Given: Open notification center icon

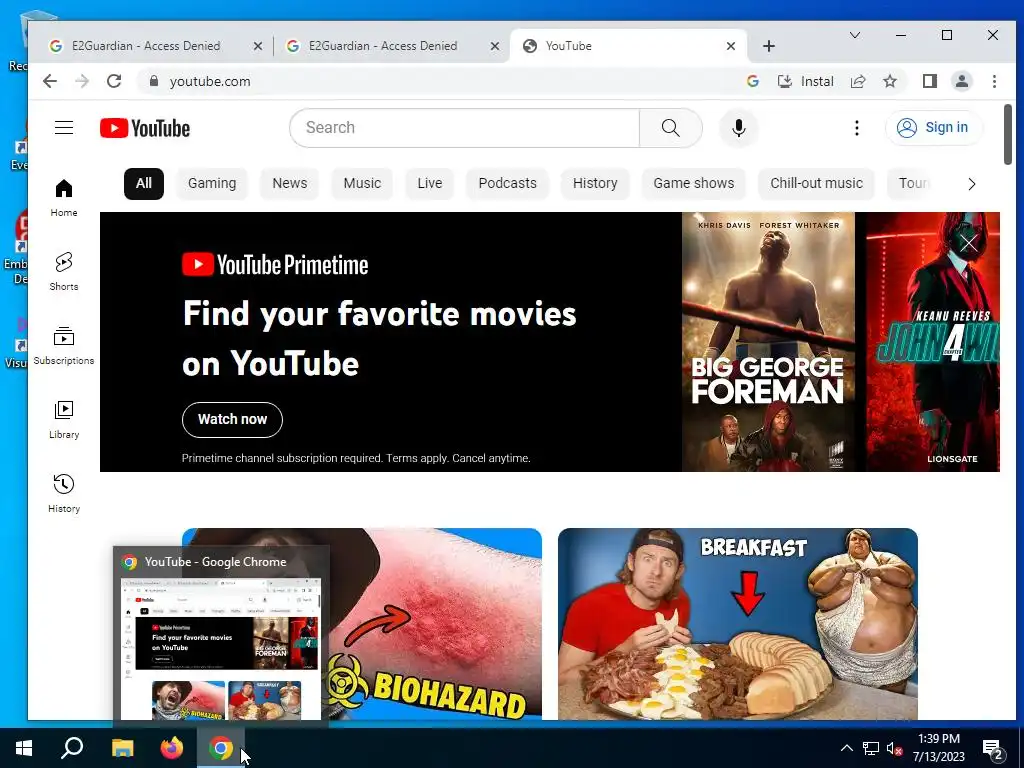Looking at the screenshot, I should tap(993, 748).
